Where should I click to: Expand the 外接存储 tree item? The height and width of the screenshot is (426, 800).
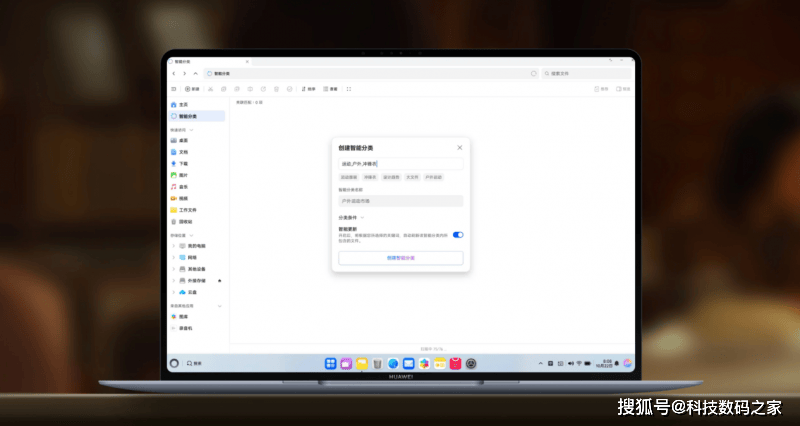point(174,281)
